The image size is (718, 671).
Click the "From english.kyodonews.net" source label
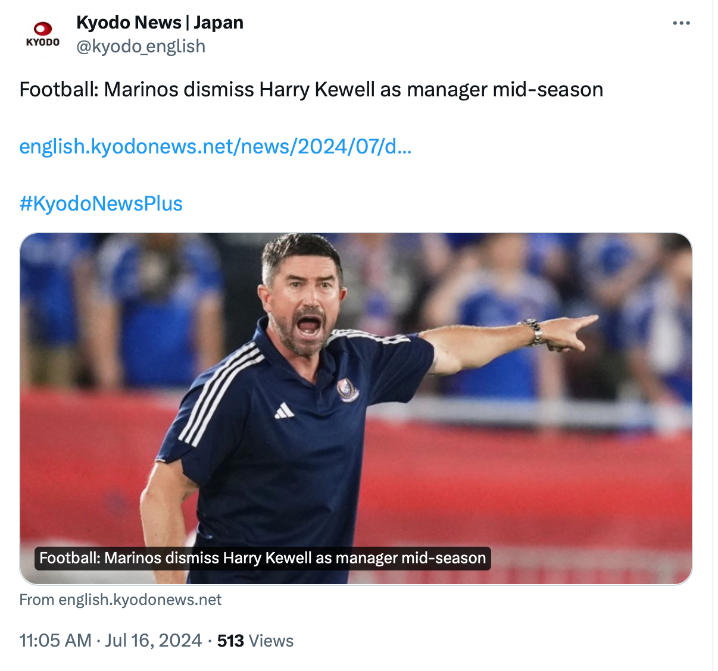click(x=120, y=600)
